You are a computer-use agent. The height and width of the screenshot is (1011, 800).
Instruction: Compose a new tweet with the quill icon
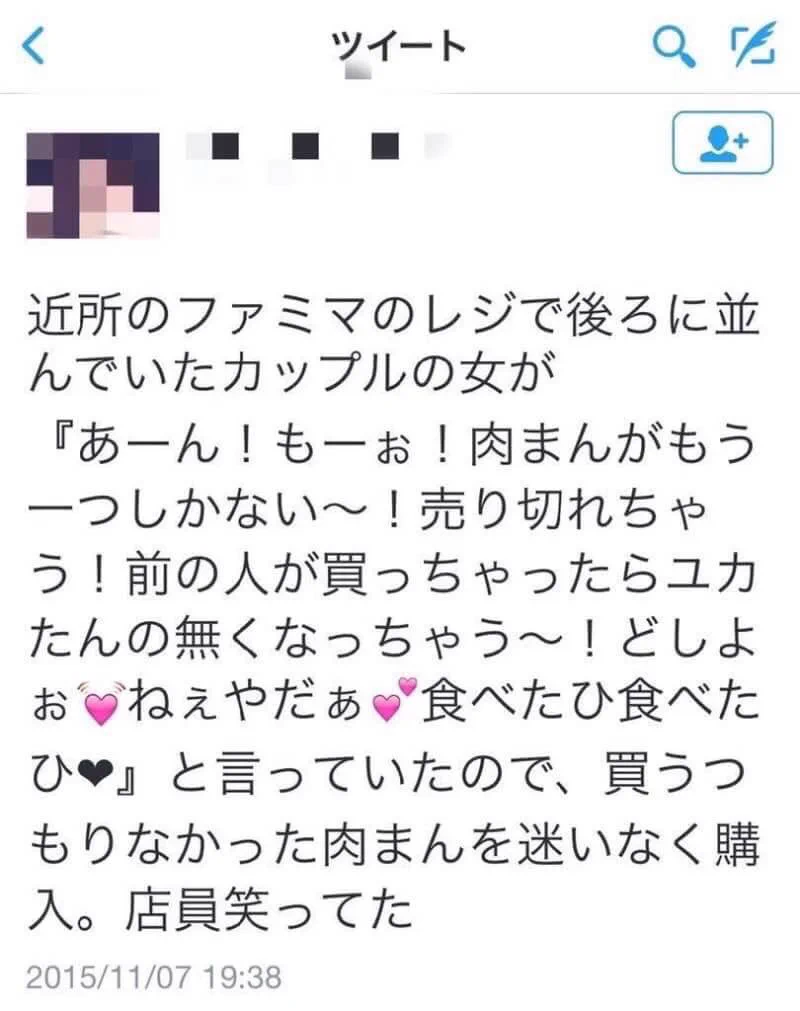[x=754, y=45]
